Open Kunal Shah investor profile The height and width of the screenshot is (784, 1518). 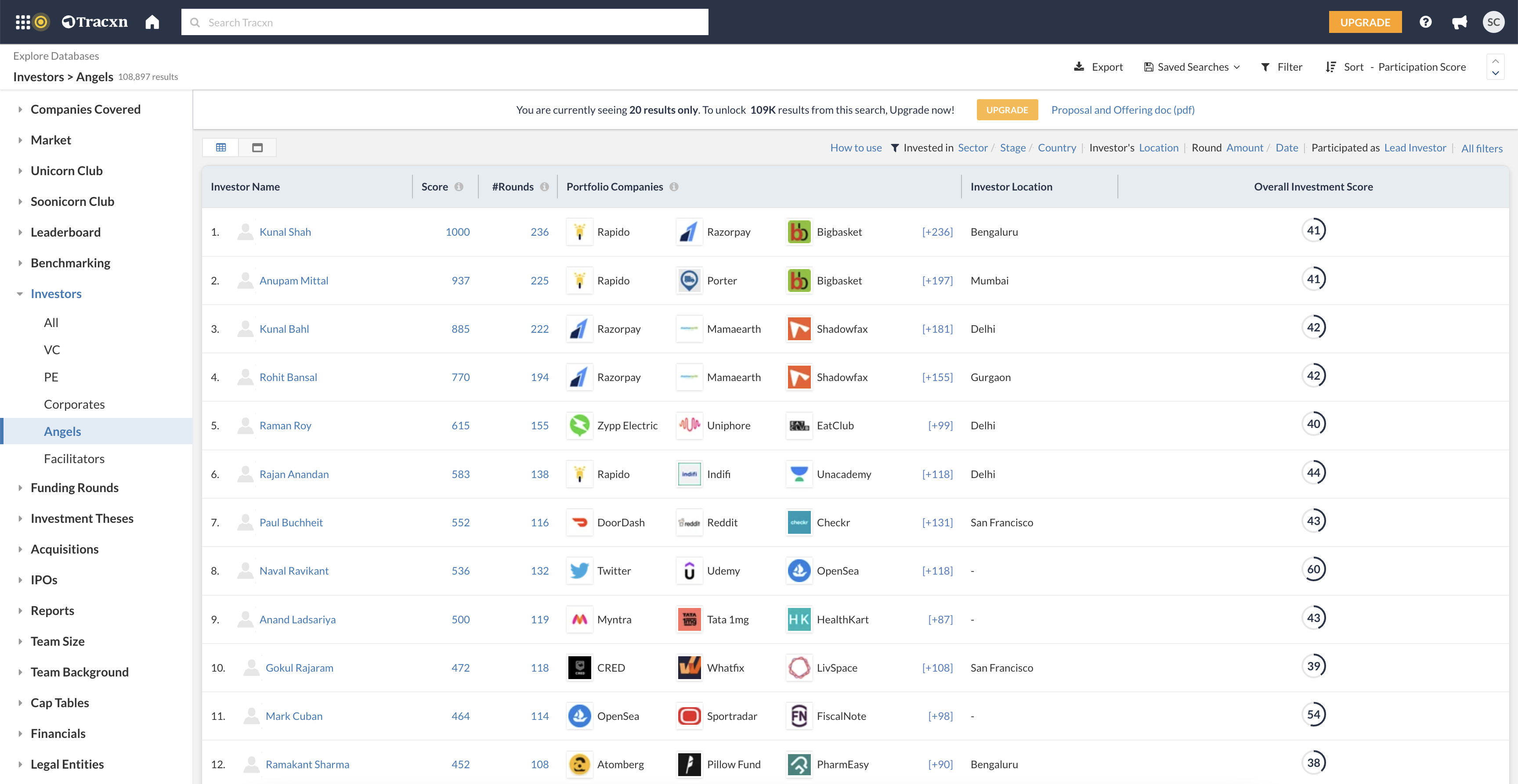285,232
